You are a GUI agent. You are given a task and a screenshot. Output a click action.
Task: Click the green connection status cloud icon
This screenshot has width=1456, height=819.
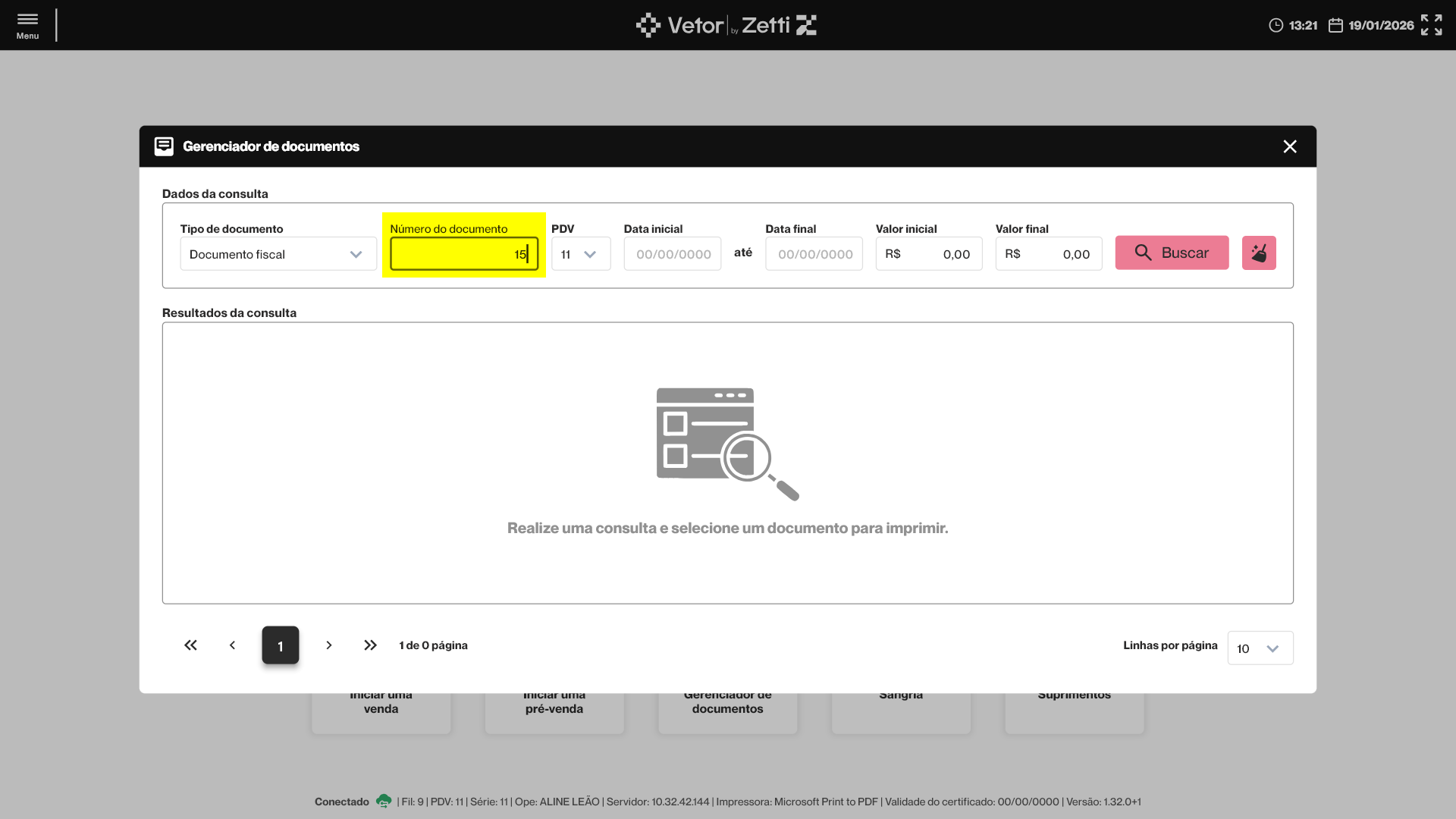pos(384,801)
